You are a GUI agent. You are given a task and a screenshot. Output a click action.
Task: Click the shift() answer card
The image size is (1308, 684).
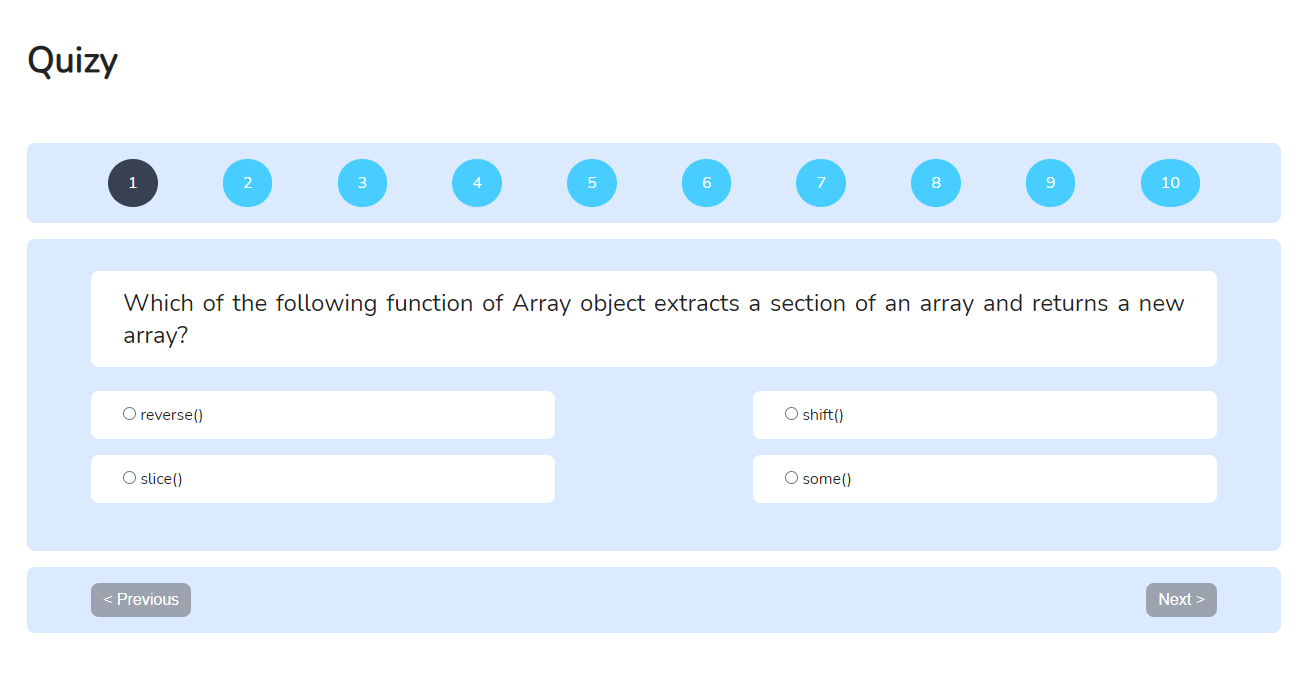click(x=984, y=415)
